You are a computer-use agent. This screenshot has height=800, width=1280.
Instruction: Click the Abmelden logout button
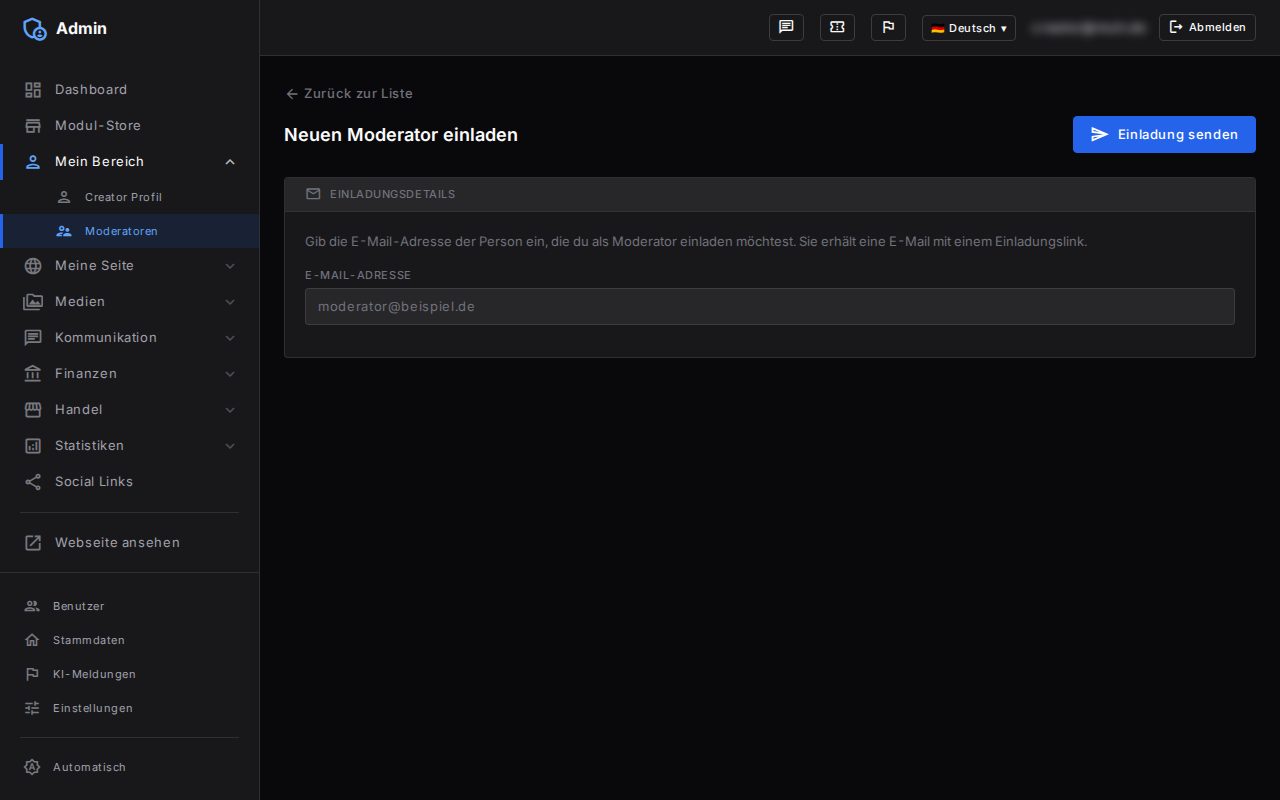click(1207, 28)
